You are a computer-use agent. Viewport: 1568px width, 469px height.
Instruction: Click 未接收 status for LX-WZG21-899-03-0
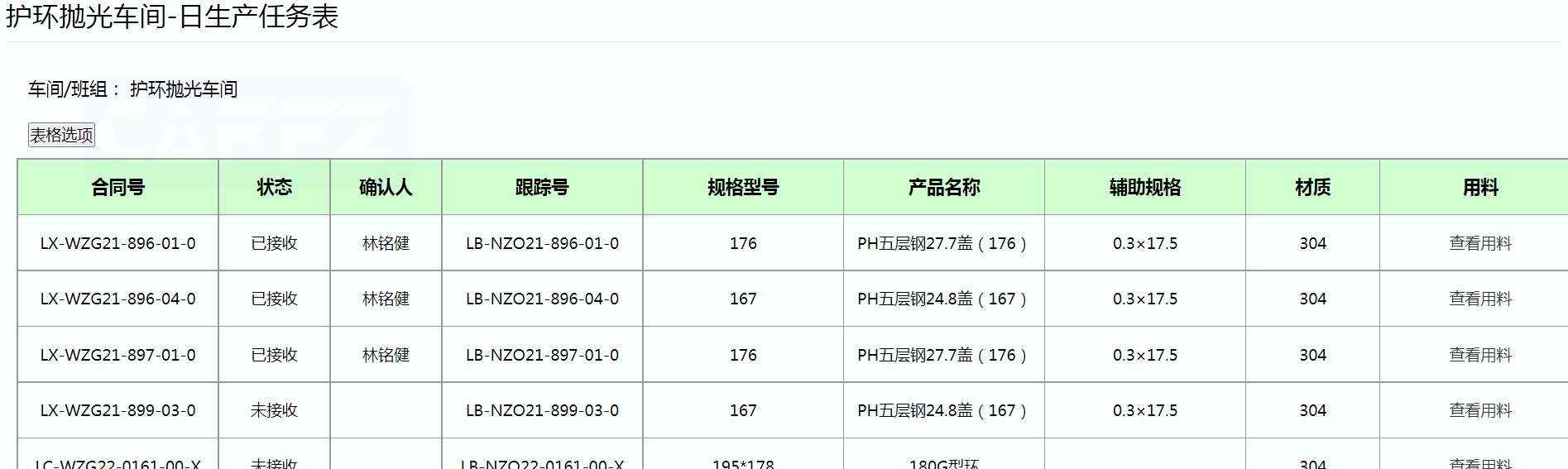274,410
